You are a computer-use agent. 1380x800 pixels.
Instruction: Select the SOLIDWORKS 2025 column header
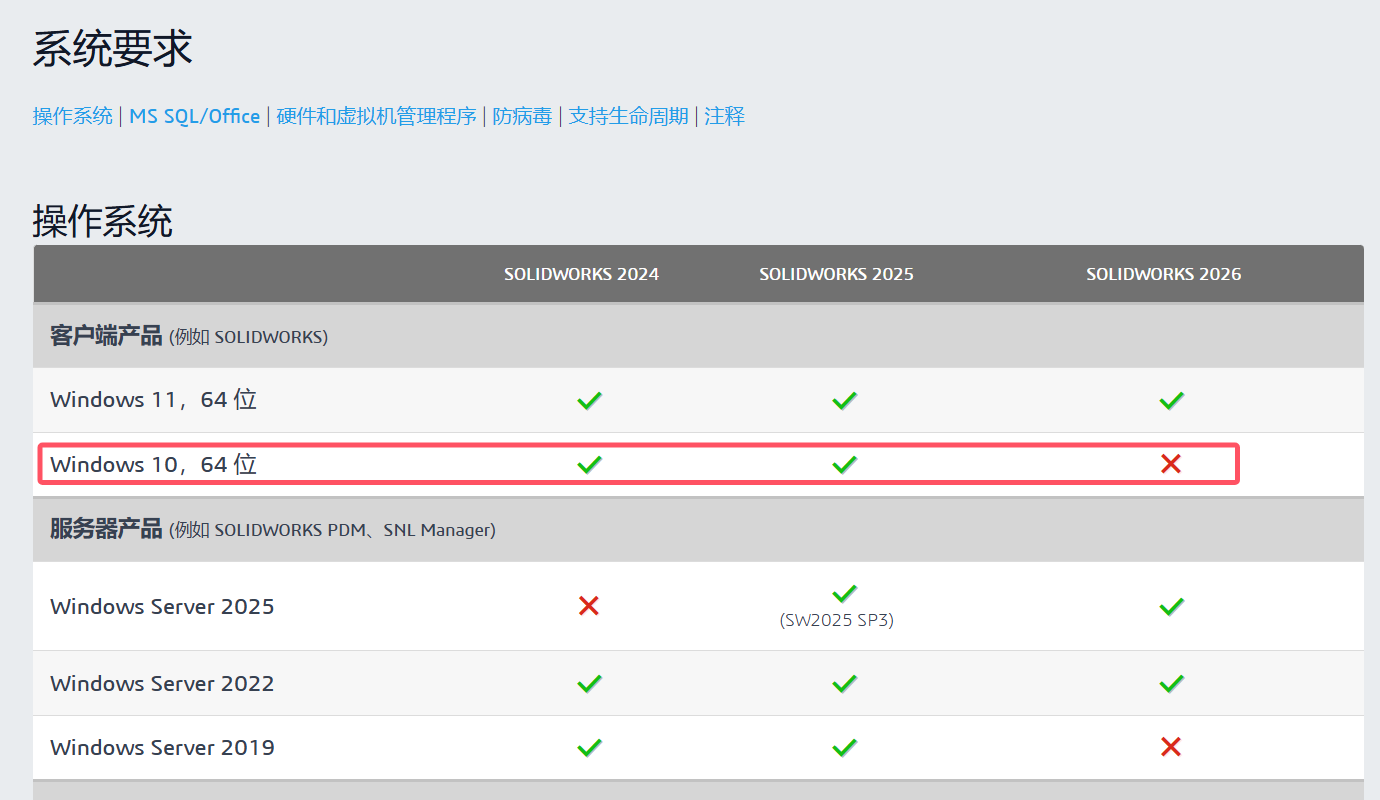[836, 274]
